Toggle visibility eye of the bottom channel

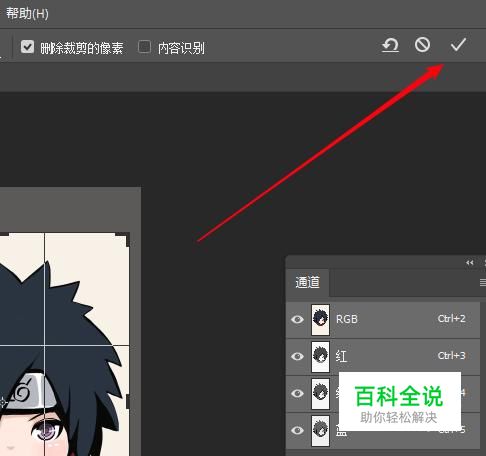297,430
